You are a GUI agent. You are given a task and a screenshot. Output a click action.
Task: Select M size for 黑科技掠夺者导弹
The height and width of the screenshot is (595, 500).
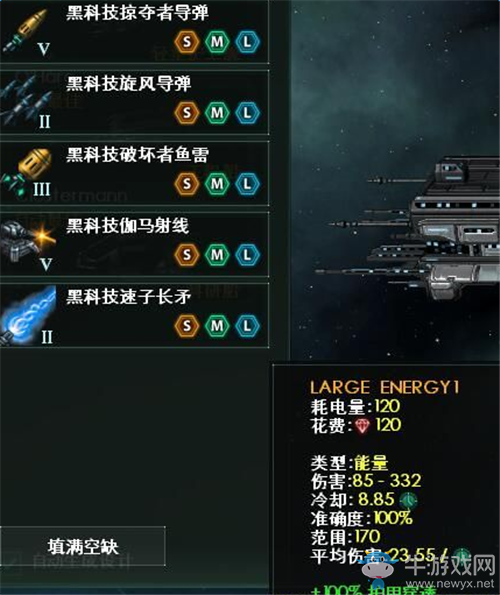217,41
